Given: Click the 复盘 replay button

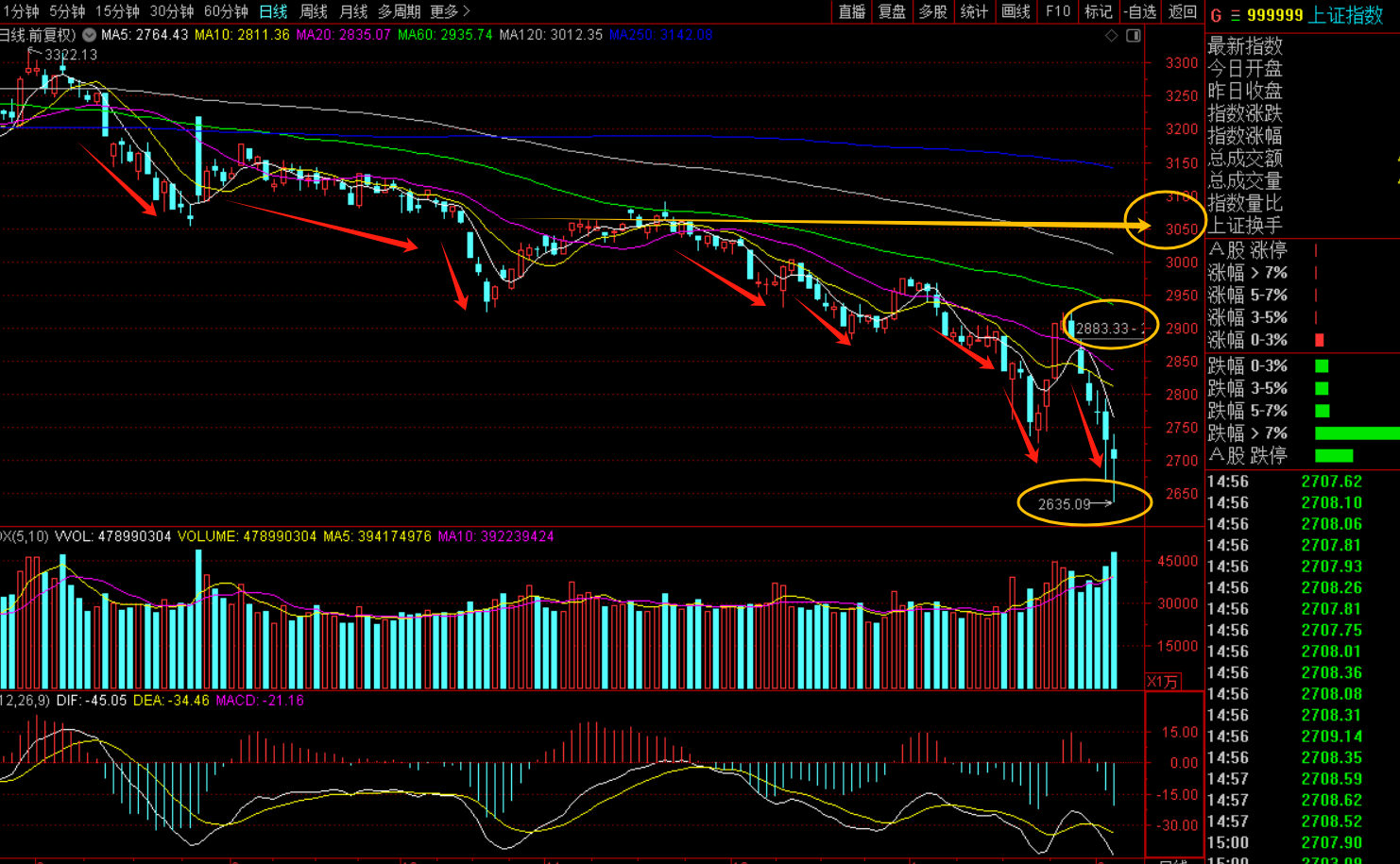Looking at the screenshot, I should point(893,11).
